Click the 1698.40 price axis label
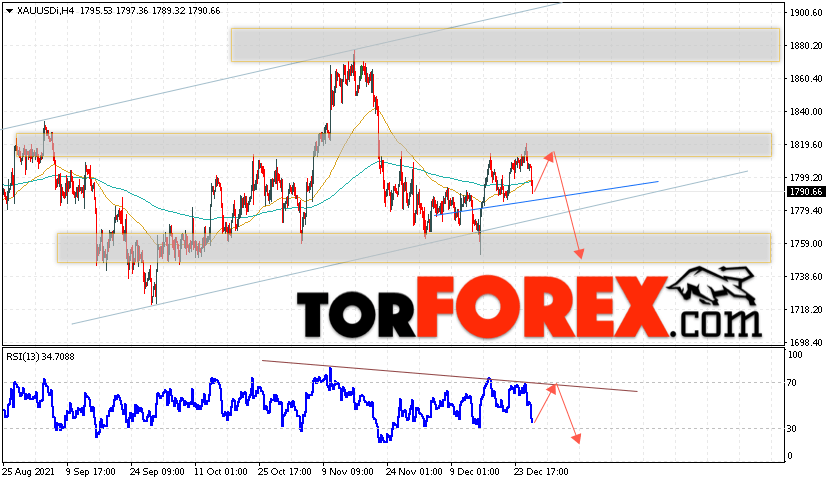This screenshot has width=830, height=483. point(805,343)
